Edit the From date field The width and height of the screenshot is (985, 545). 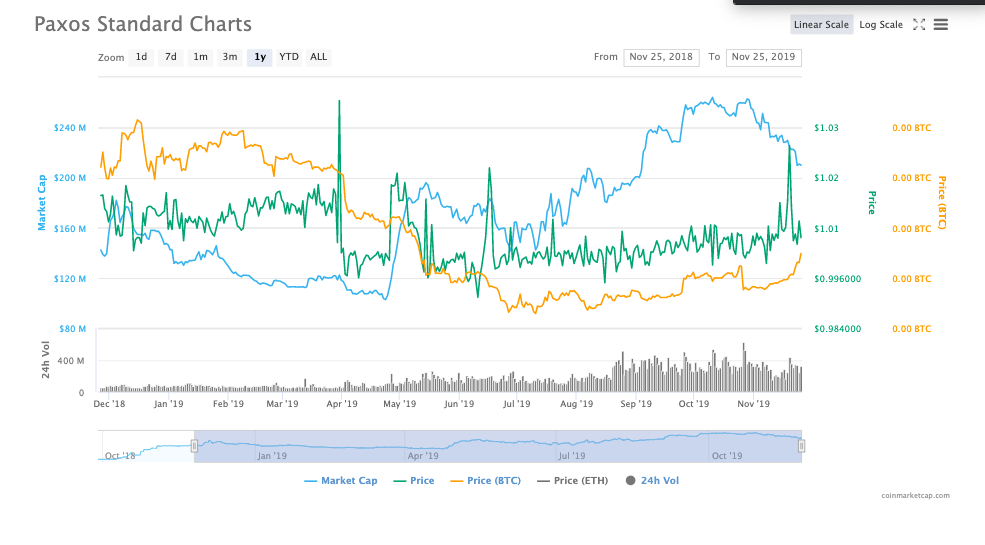point(661,57)
